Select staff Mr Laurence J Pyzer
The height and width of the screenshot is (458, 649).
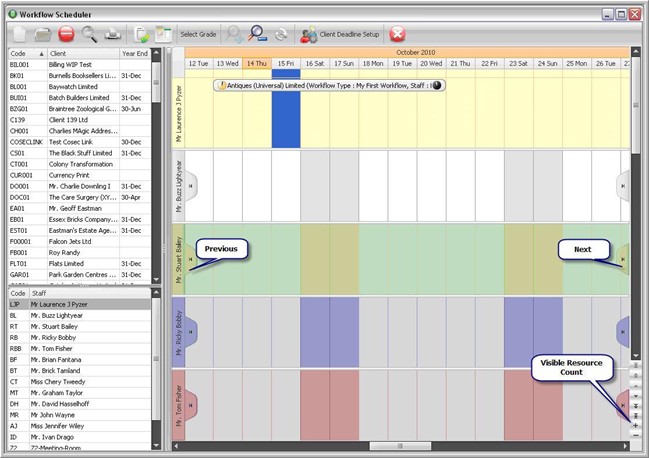[x=79, y=305]
